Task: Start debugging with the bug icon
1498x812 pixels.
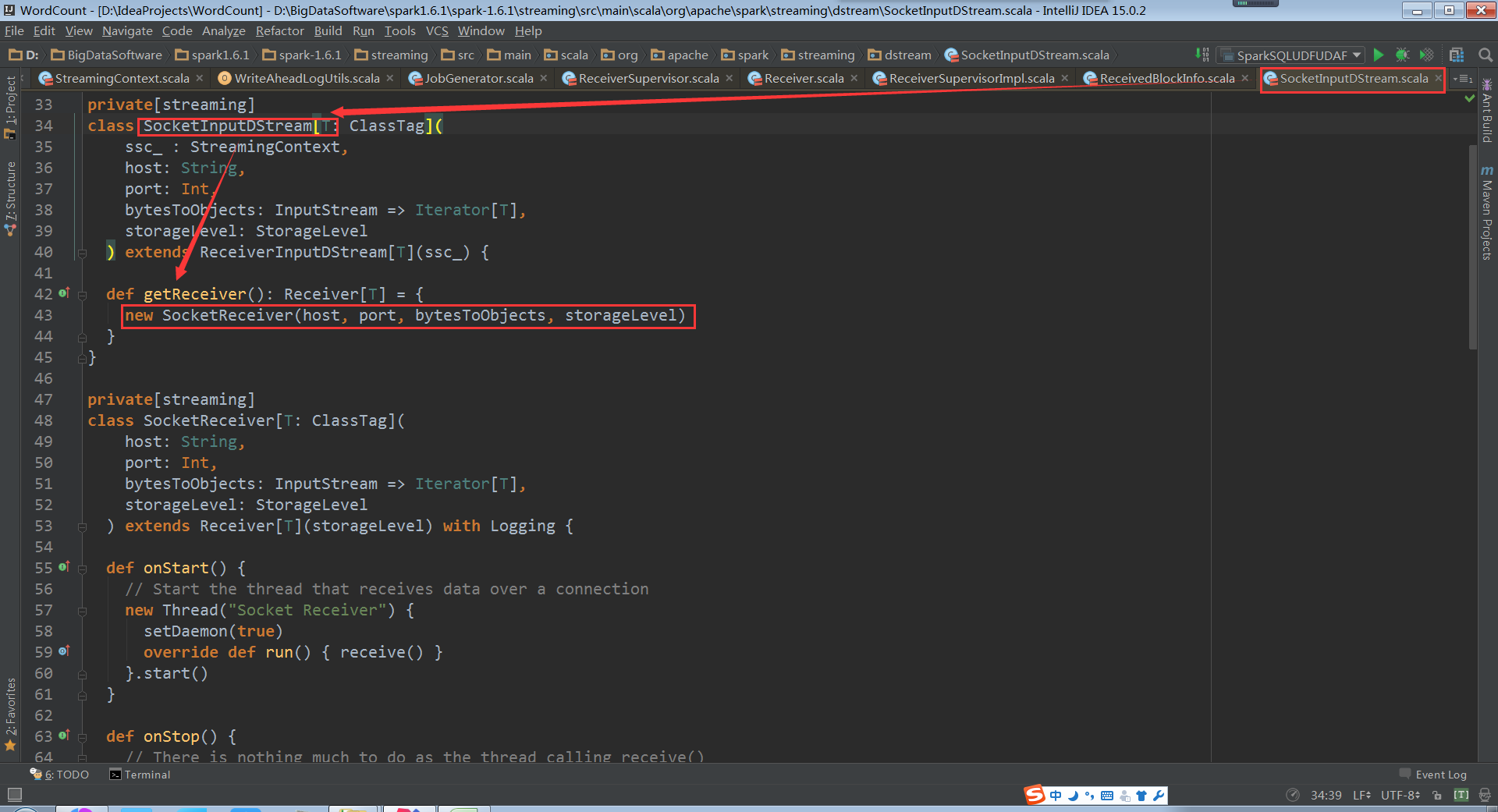Action: click(x=1402, y=55)
